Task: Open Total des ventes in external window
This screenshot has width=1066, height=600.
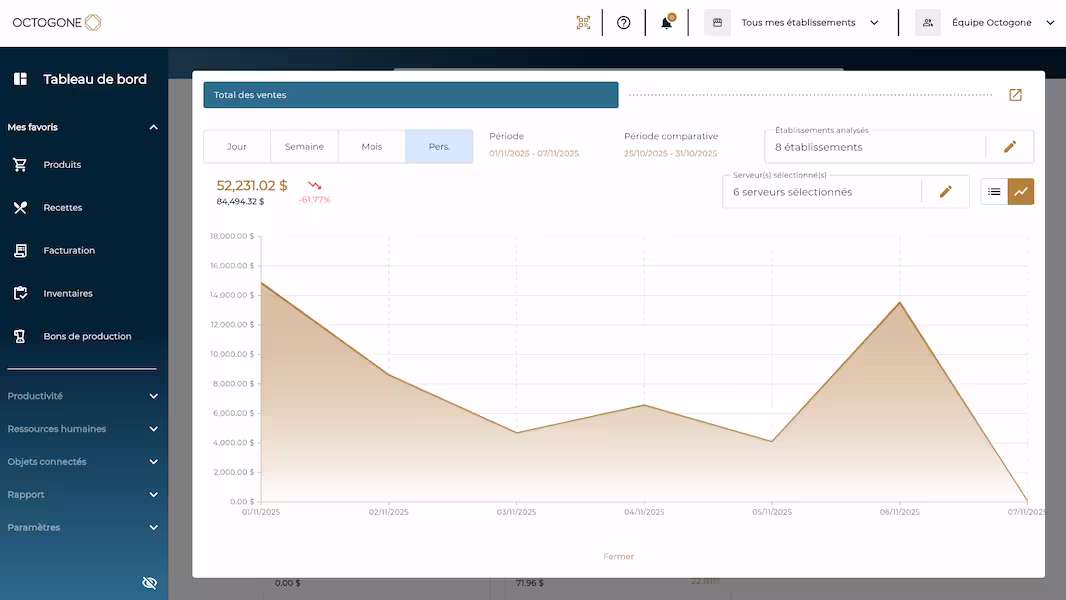Action: point(1015,94)
